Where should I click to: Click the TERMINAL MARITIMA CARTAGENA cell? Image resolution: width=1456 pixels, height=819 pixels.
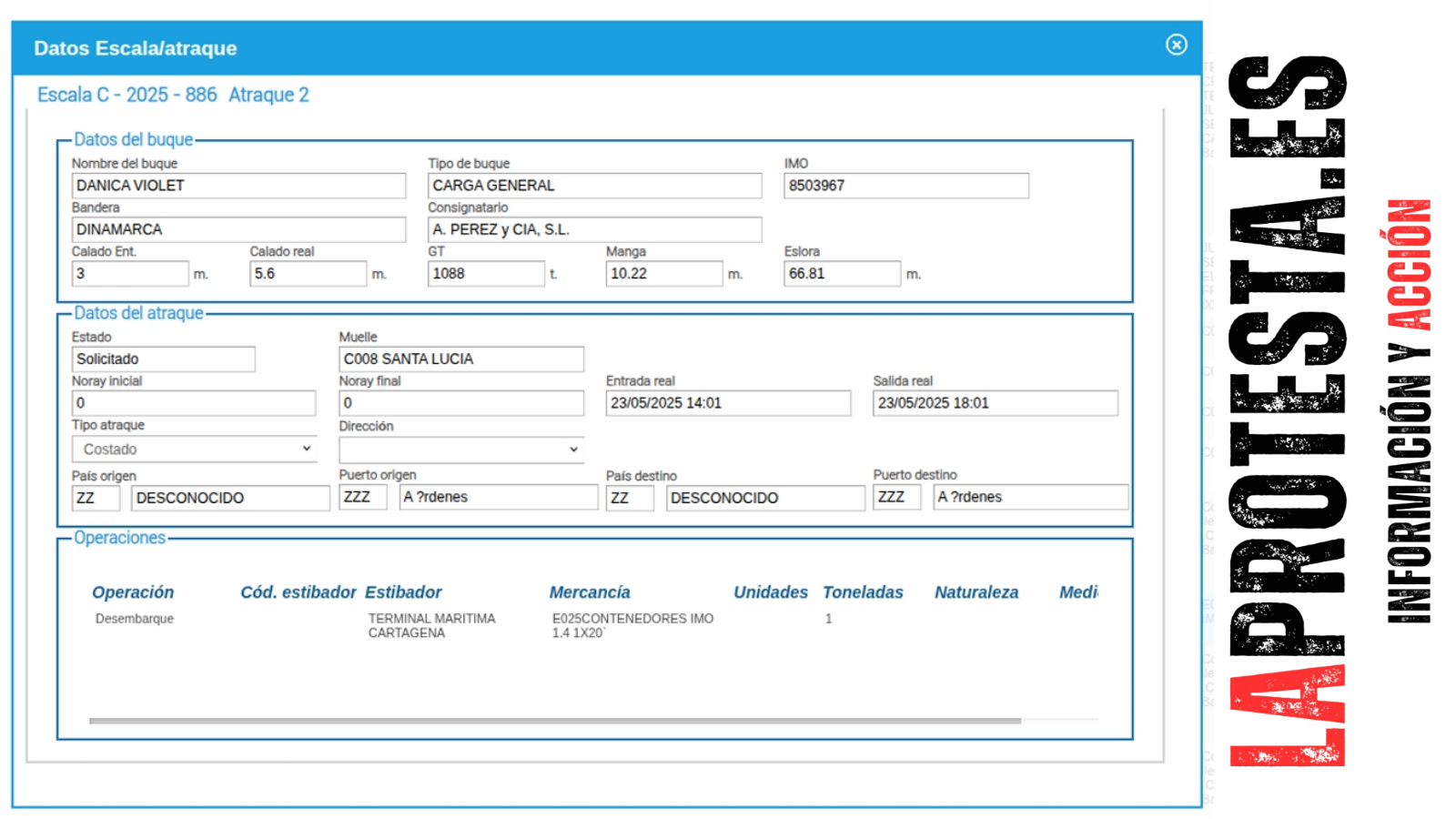coord(432,625)
